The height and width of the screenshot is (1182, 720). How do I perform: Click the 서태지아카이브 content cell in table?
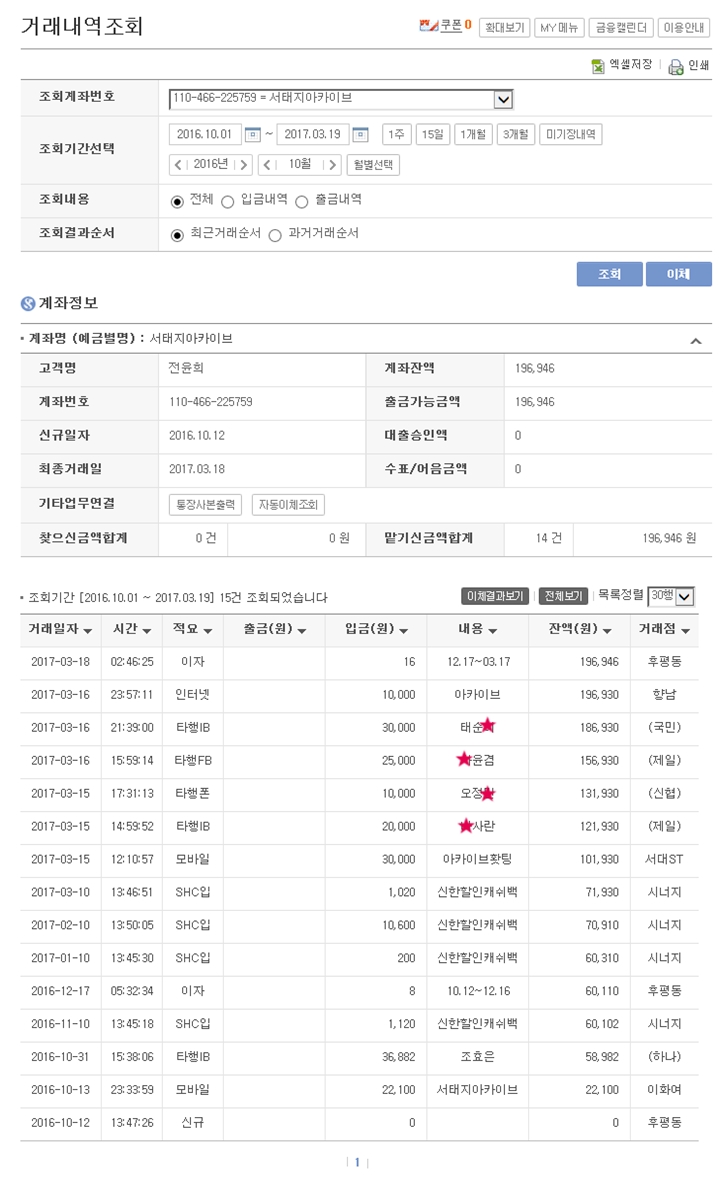477,1090
